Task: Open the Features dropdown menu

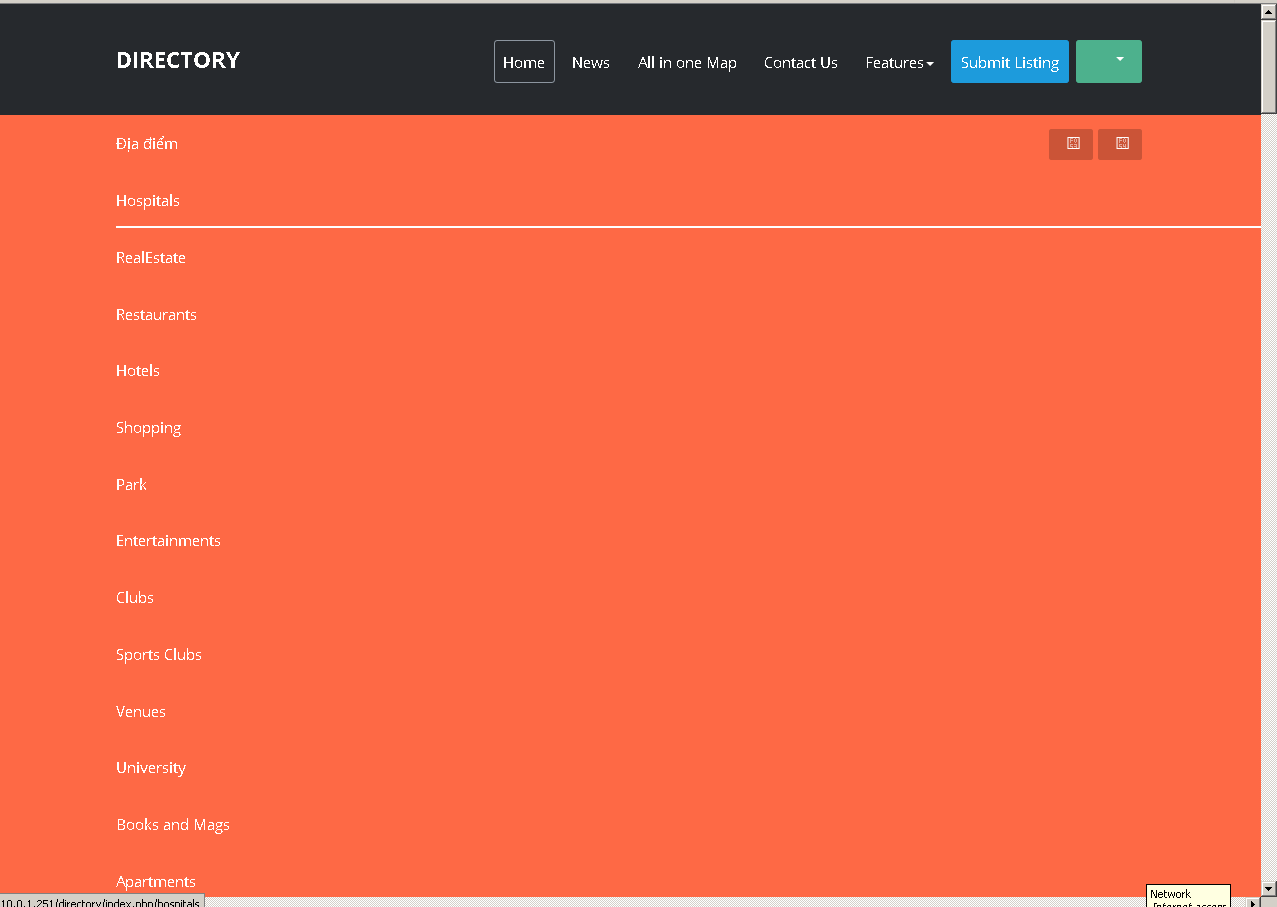Action: [897, 62]
